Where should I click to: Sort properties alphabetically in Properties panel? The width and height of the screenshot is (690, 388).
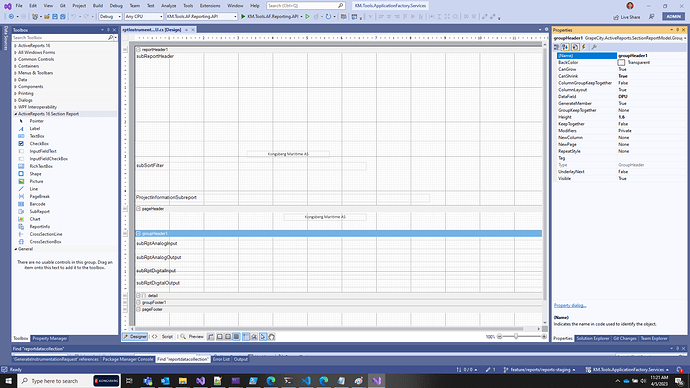565,47
